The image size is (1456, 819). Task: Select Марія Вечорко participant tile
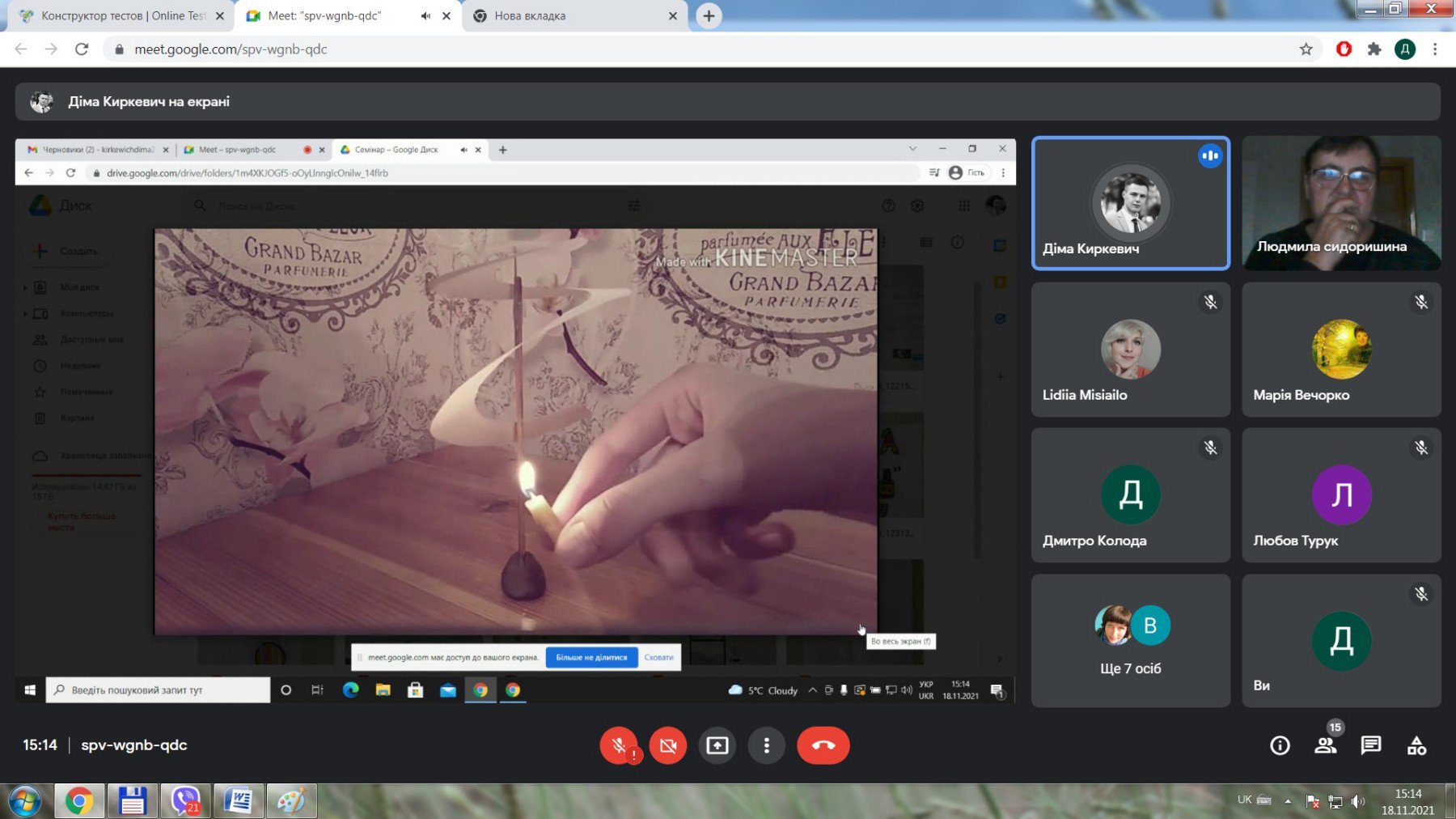point(1341,350)
